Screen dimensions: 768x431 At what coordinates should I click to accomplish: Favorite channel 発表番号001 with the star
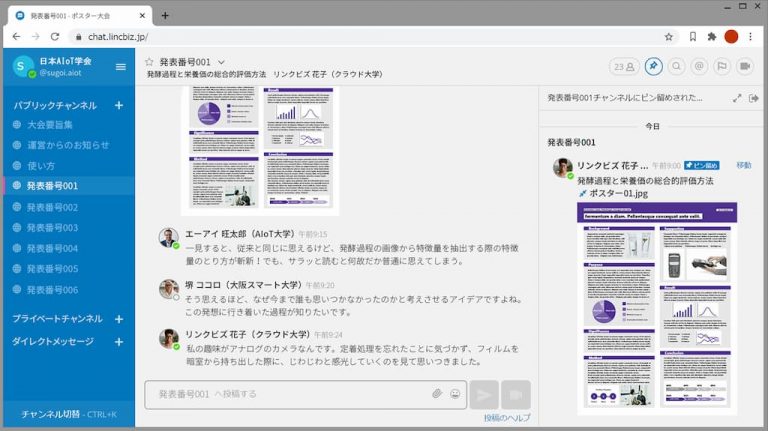click(x=150, y=62)
